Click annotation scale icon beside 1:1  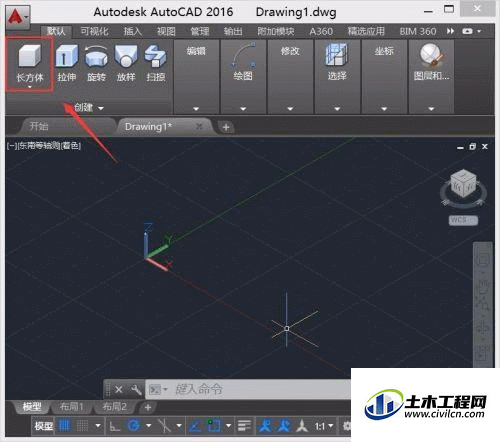pyautogui.click(x=302, y=426)
